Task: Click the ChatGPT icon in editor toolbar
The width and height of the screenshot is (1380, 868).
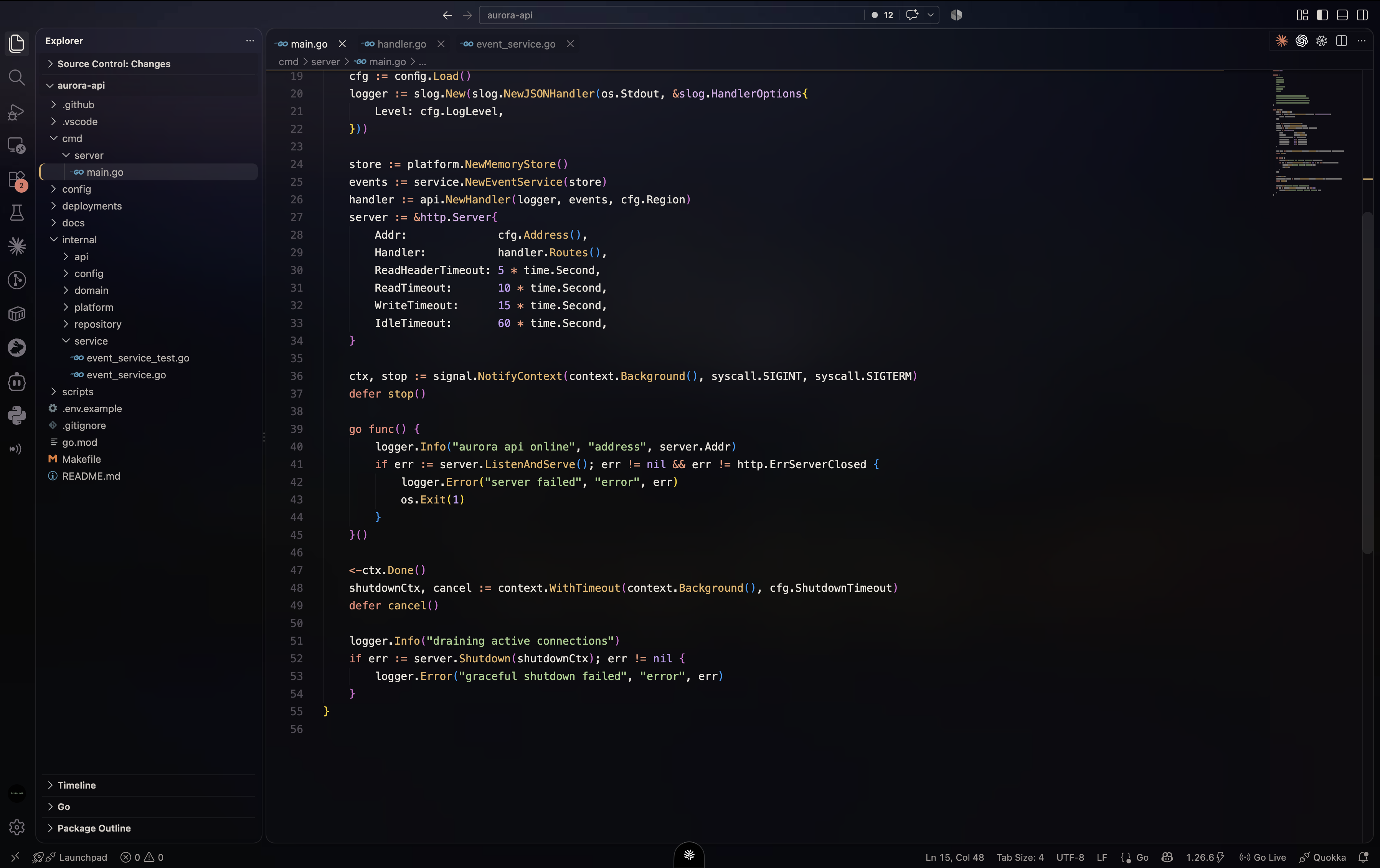Action: (1301, 41)
